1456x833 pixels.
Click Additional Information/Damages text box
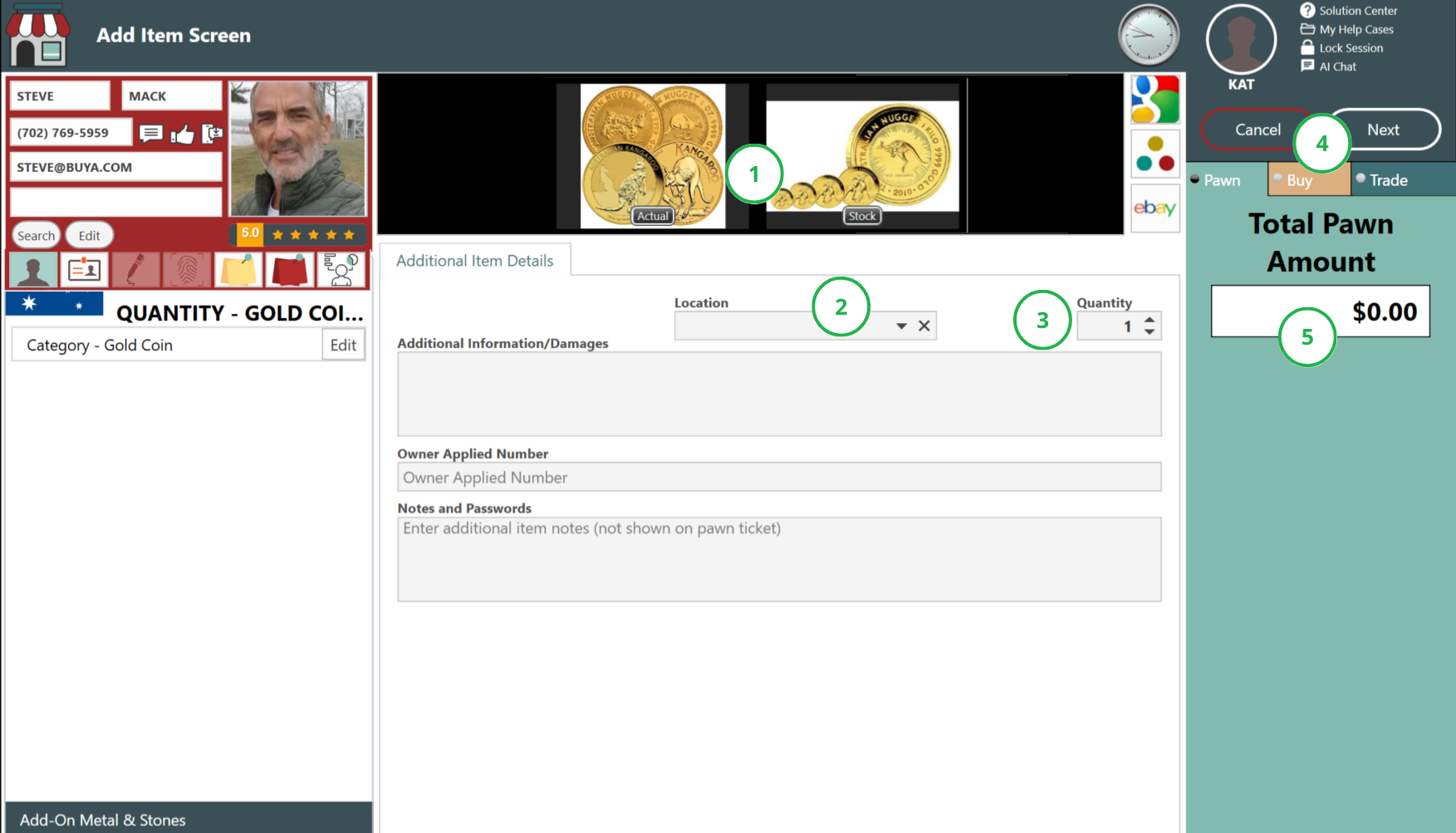[779, 394]
